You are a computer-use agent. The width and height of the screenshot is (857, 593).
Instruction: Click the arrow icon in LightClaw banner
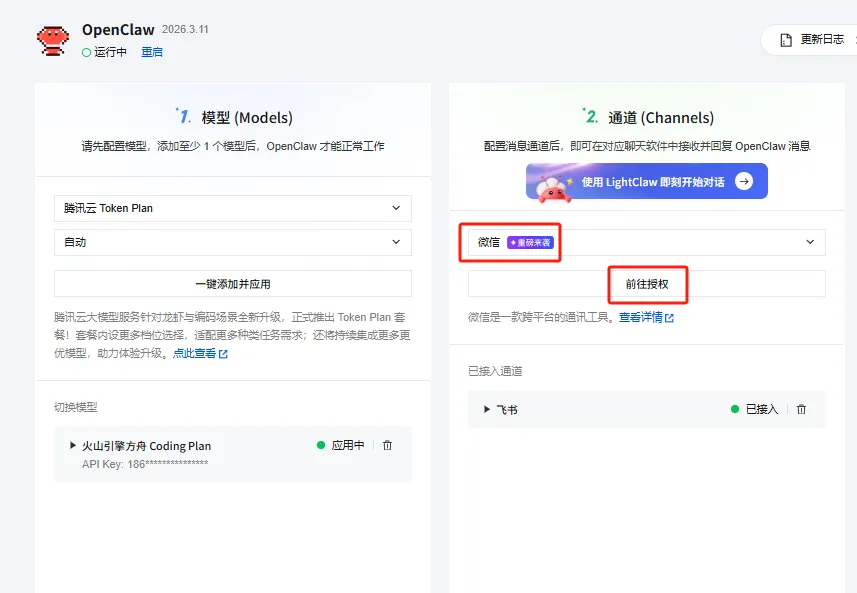click(744, 181)
